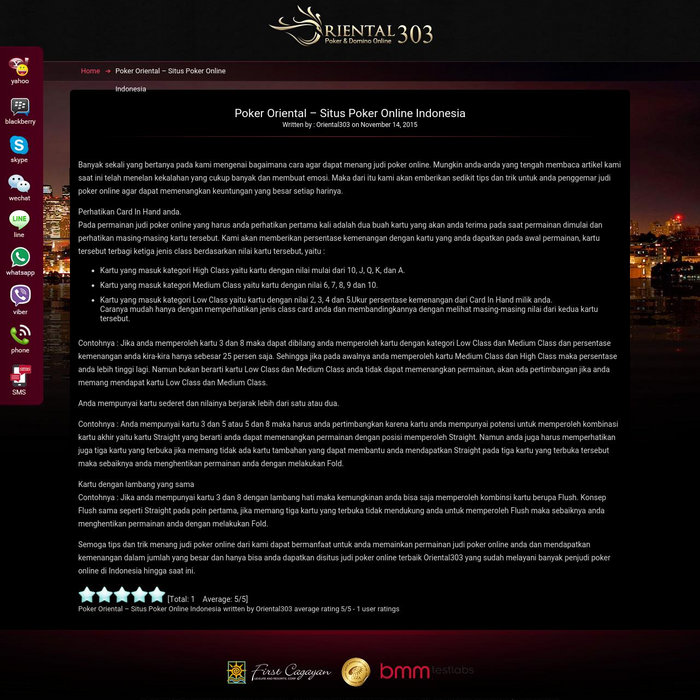Click the line 'Perhatikan Card In Hand anda.'
The height and width of the screenshot is (700, 700).
(x=129, y=212)
